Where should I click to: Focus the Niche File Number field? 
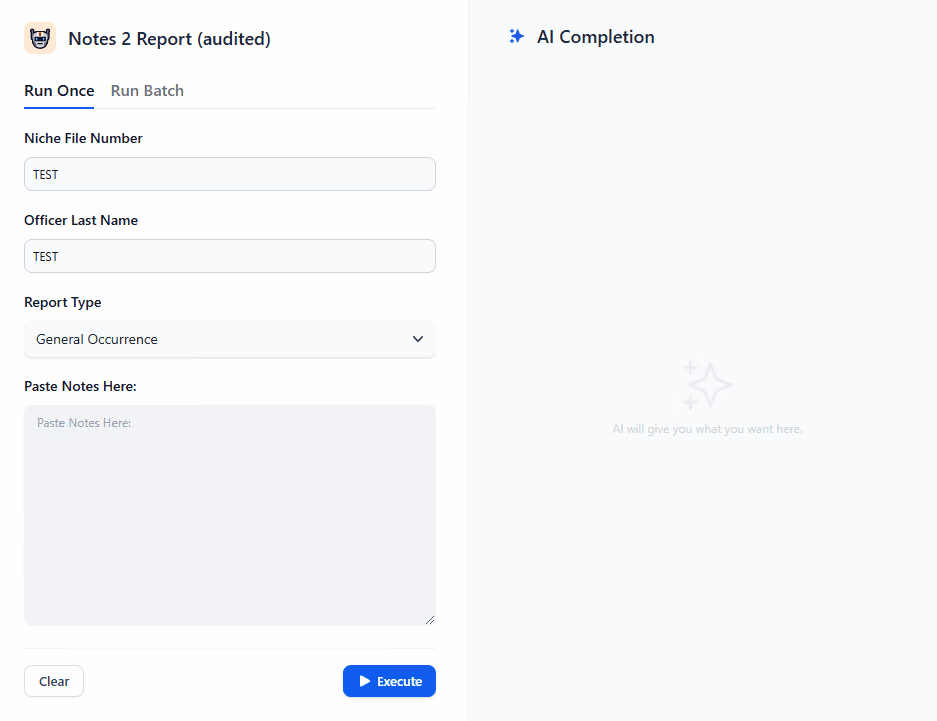point(229,174)
